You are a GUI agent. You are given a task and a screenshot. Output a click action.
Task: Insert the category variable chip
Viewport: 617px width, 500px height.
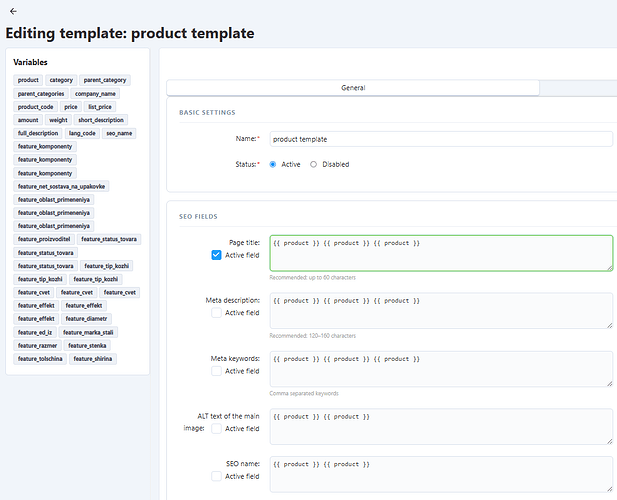pos(61,80)
